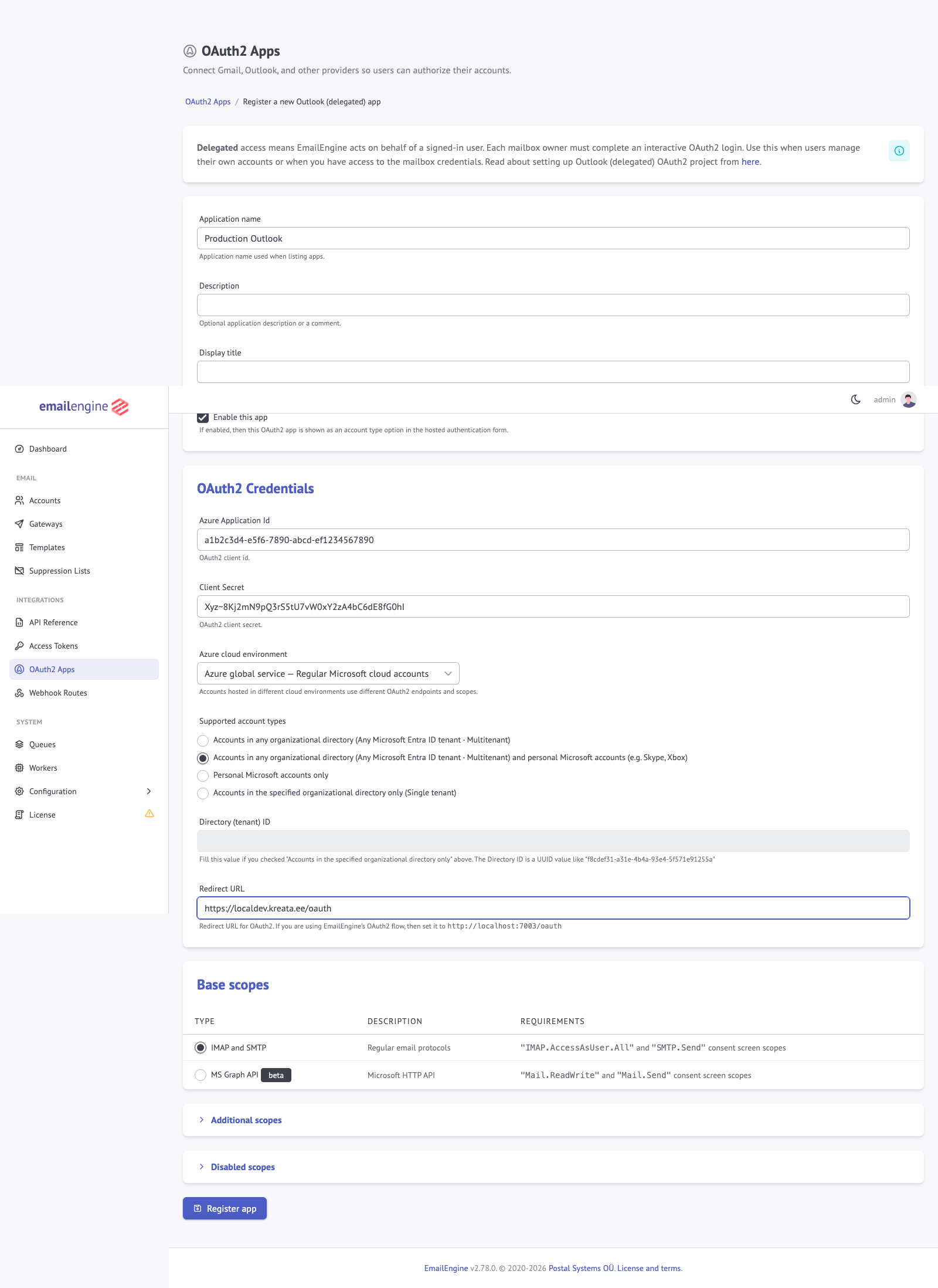Click the beta badge next to MS Graph API
Screen dimensions: 938x1288
tap(276, 1075)
